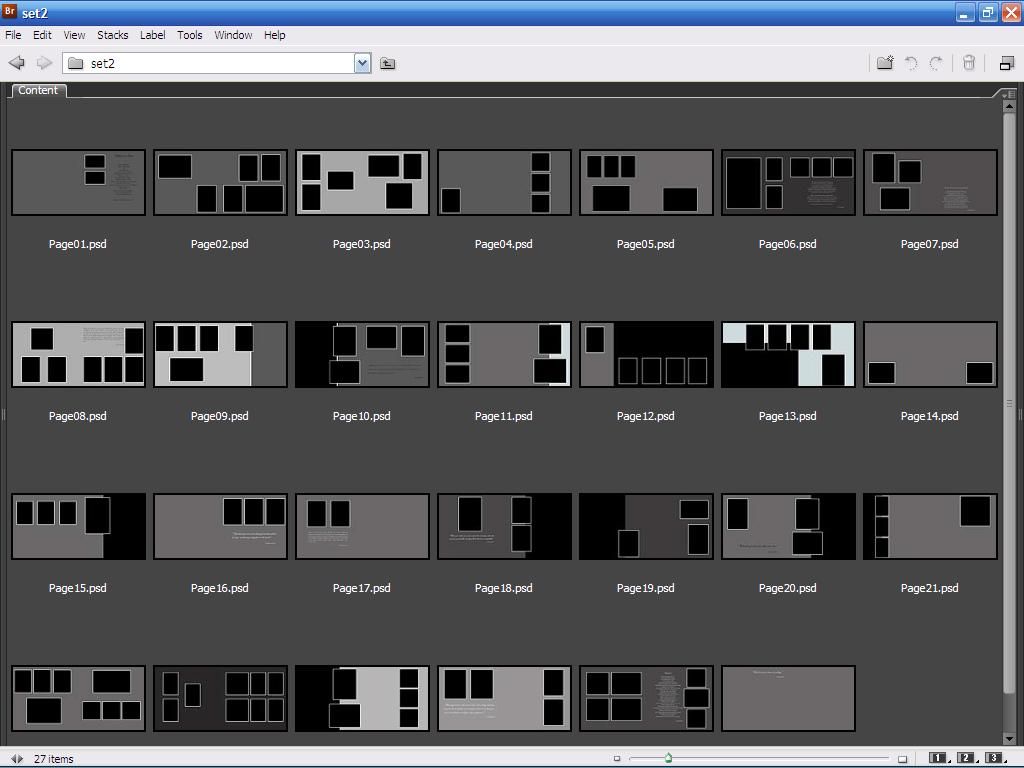This screenshot has width=1024, height=768.
Task: Rotate 90 degrees counterclockwise
Action: click(911, 63)
